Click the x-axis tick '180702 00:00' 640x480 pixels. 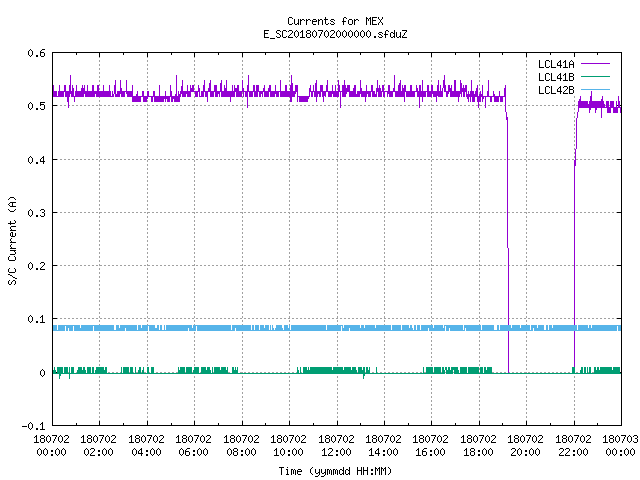pos(51,445)
